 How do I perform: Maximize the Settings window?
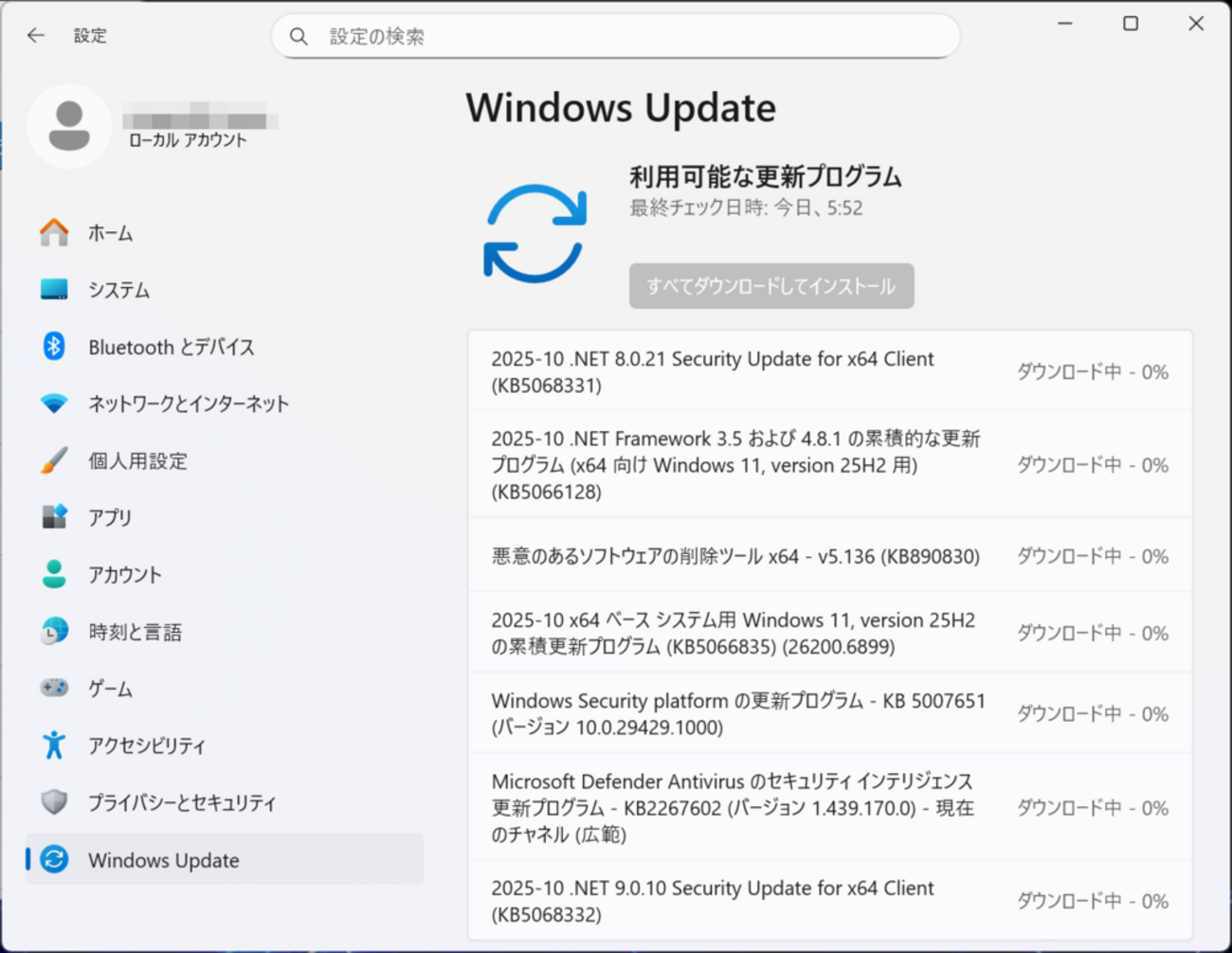[1131, 24]
